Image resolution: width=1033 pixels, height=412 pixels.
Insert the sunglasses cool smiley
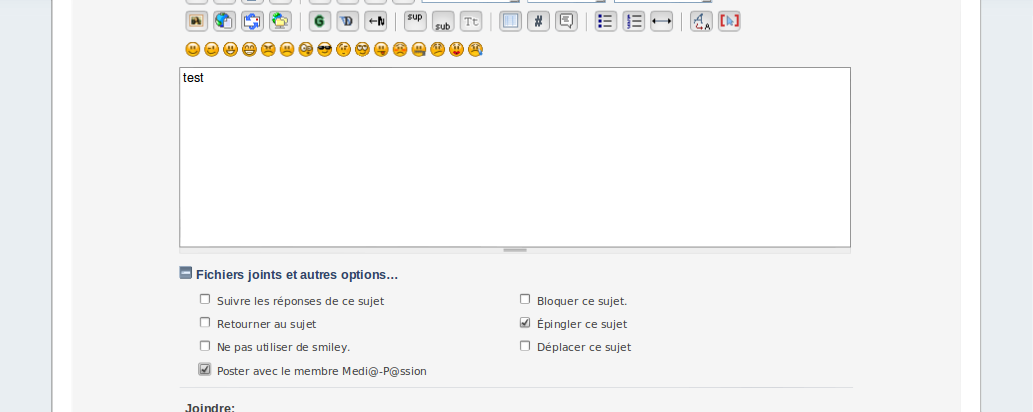tap(324, 49)
